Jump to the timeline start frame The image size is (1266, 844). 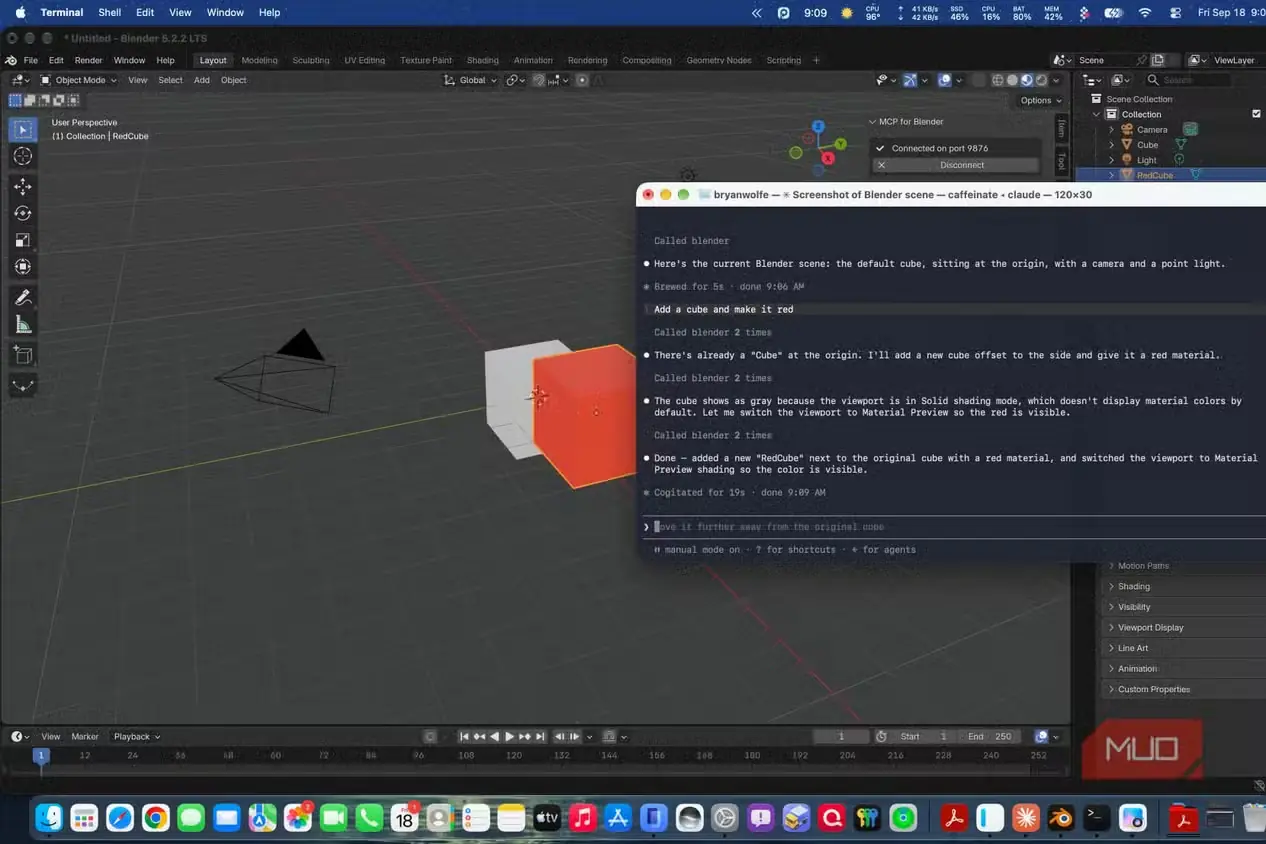point(464,736)
